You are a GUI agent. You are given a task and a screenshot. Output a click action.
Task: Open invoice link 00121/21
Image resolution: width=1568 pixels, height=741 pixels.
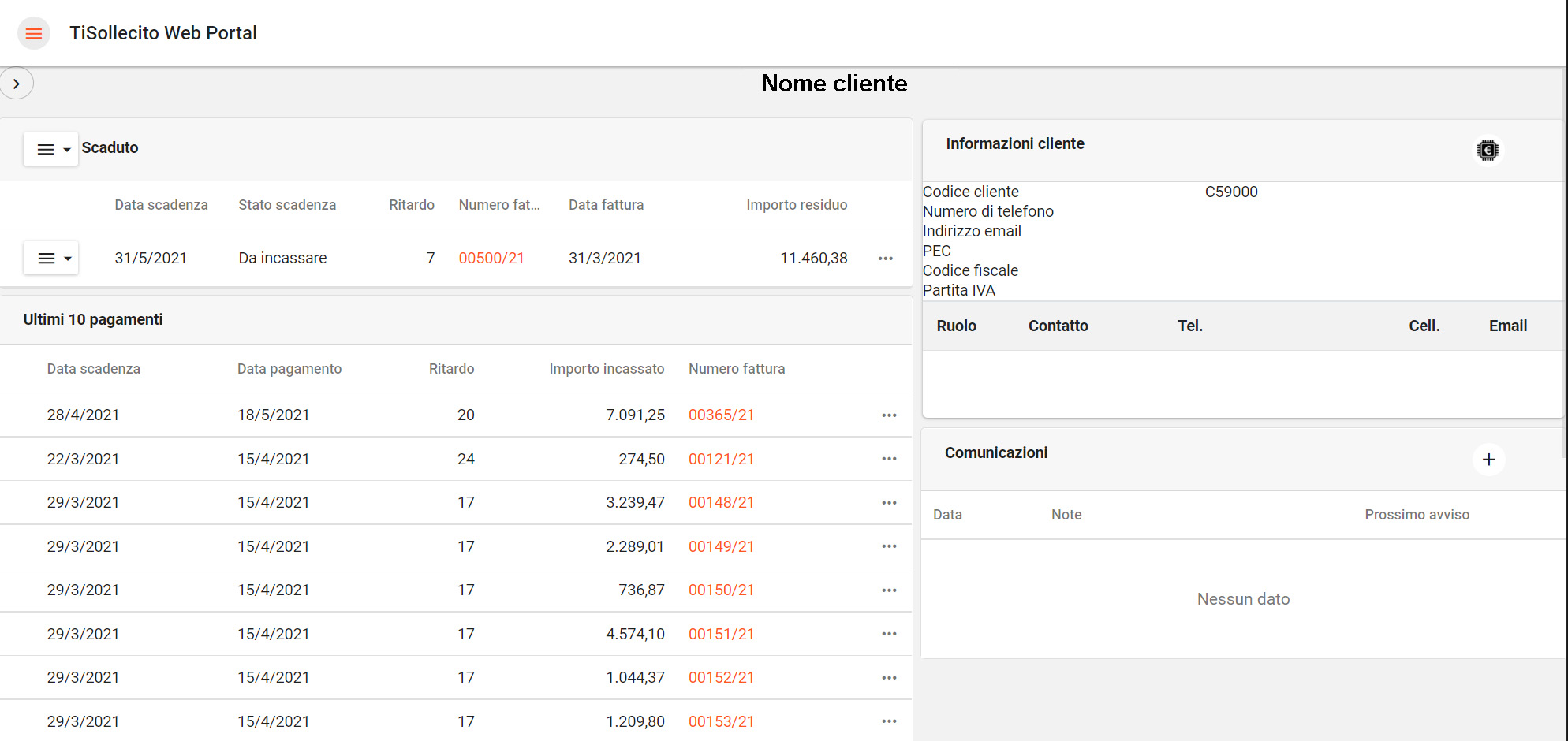[721, 459]
